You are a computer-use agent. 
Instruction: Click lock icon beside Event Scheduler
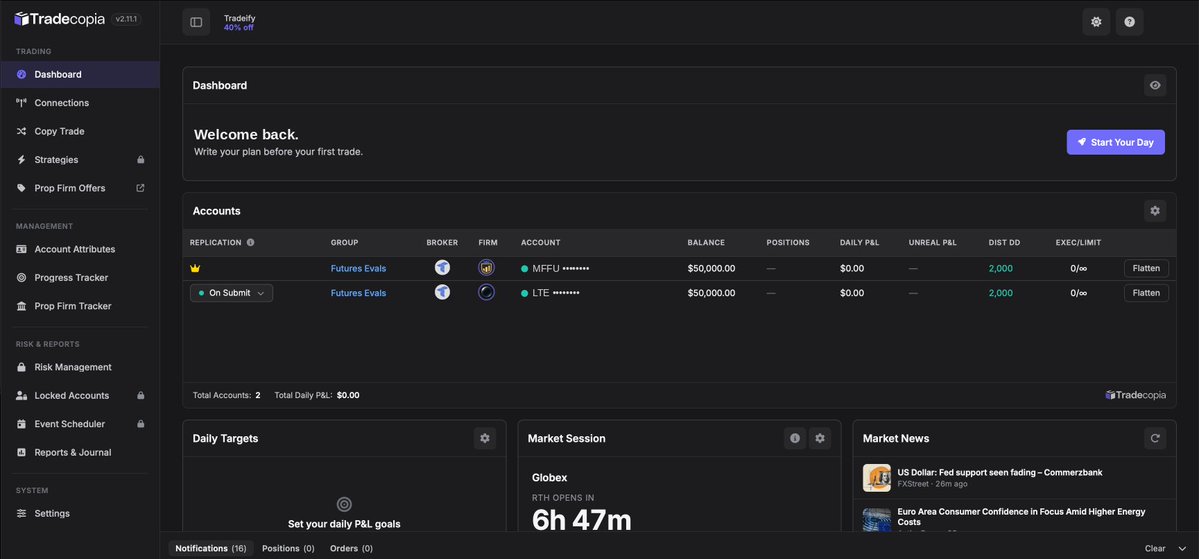140,424
